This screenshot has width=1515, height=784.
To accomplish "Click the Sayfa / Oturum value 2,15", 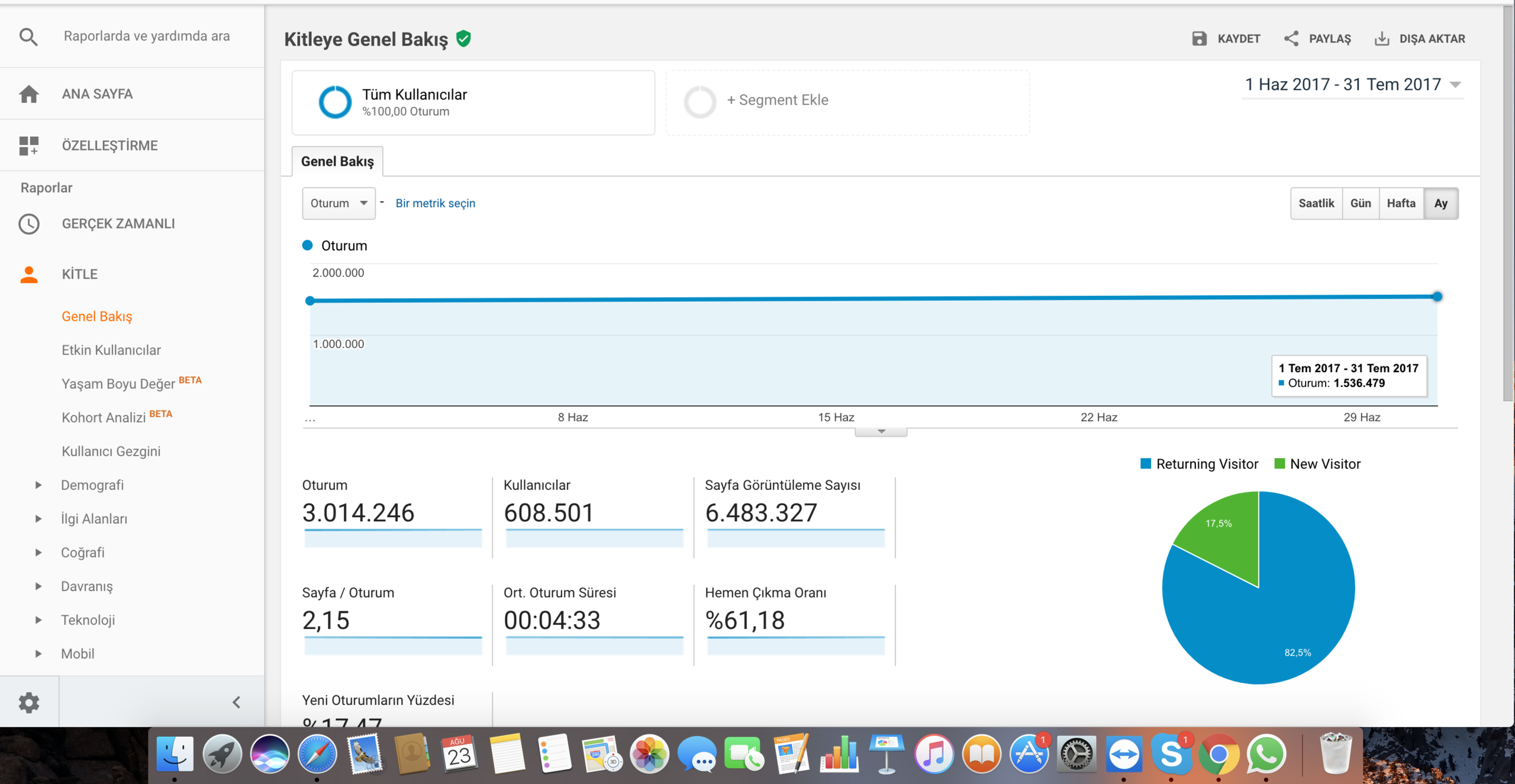I will click(x=326, y=620).
